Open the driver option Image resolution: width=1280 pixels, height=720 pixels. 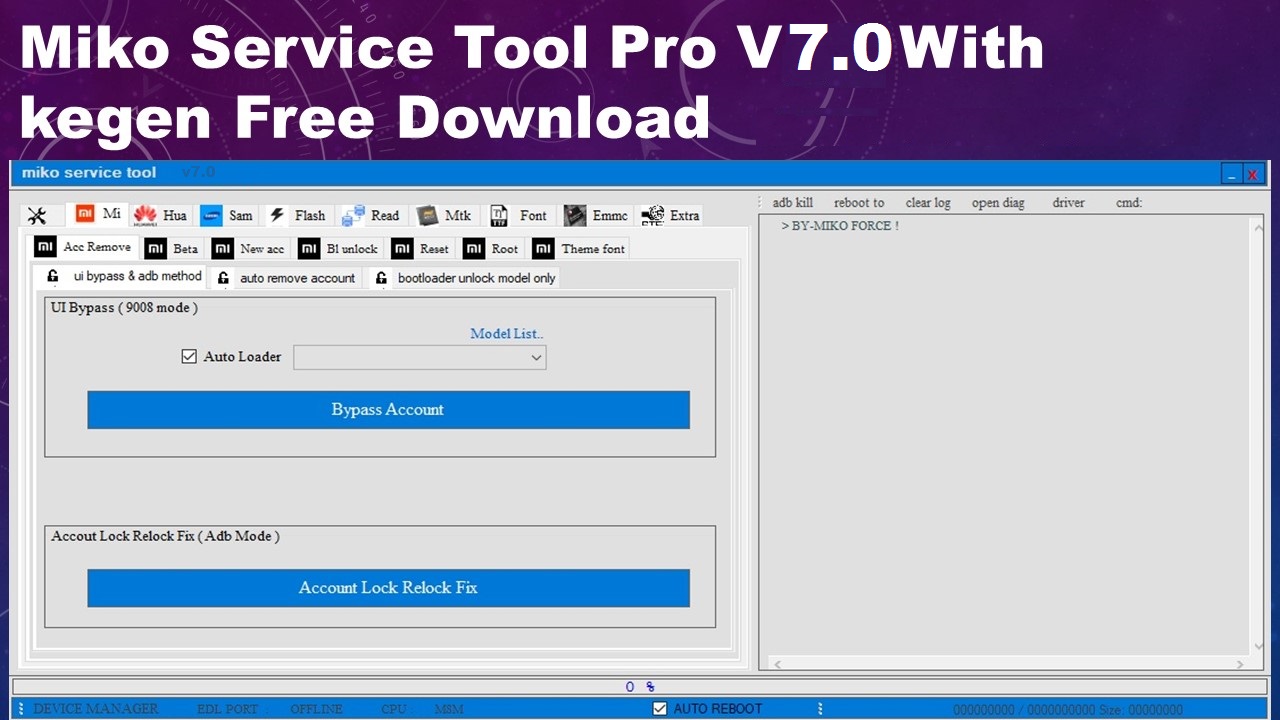click(x=1068, y=203)
